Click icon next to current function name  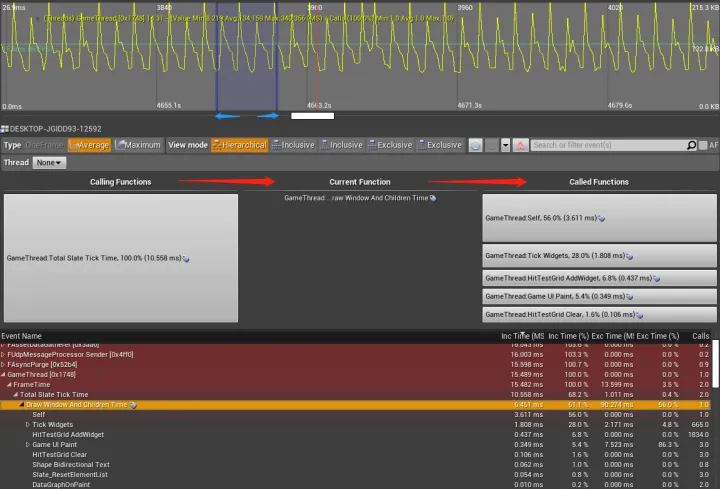coord(433,198)
